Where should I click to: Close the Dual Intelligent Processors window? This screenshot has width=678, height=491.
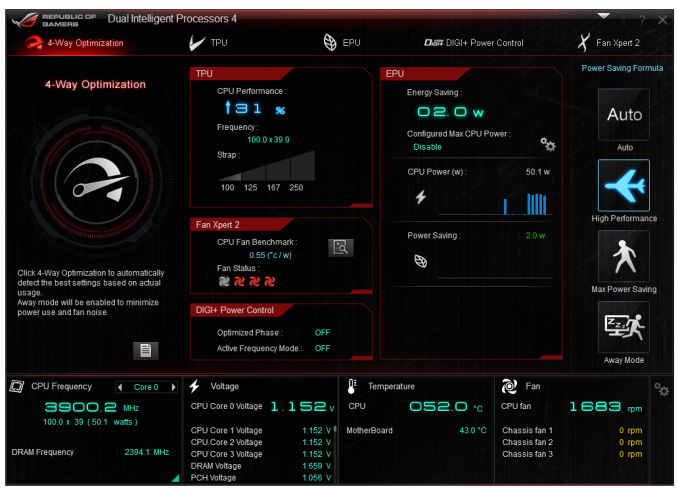pyautogui.click(x=662, y=19)
